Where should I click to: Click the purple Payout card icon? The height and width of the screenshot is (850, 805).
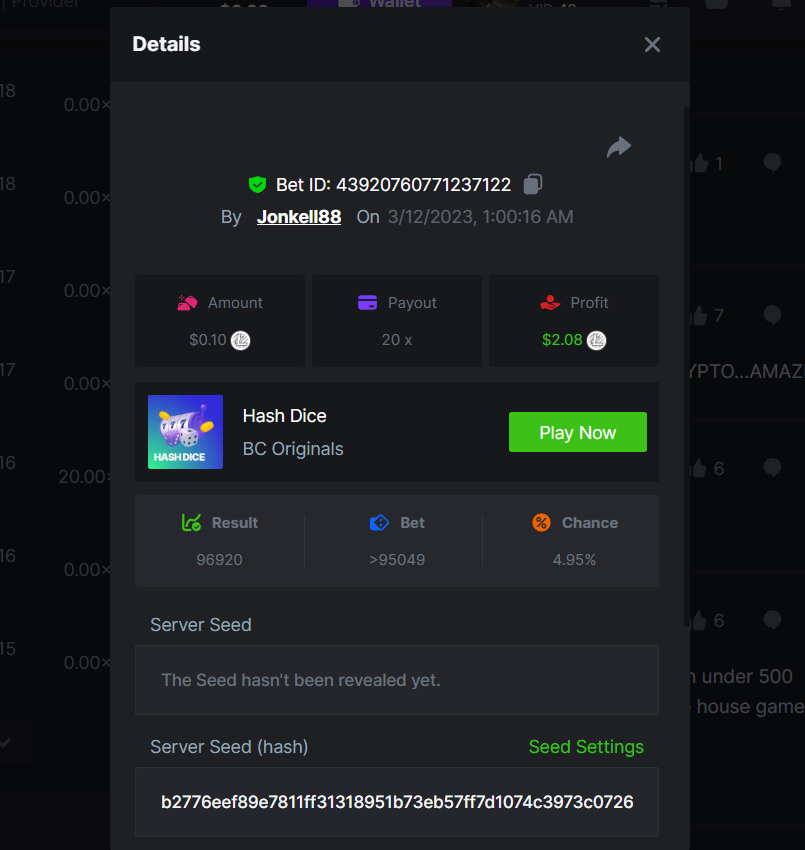(x=367, y=302)
